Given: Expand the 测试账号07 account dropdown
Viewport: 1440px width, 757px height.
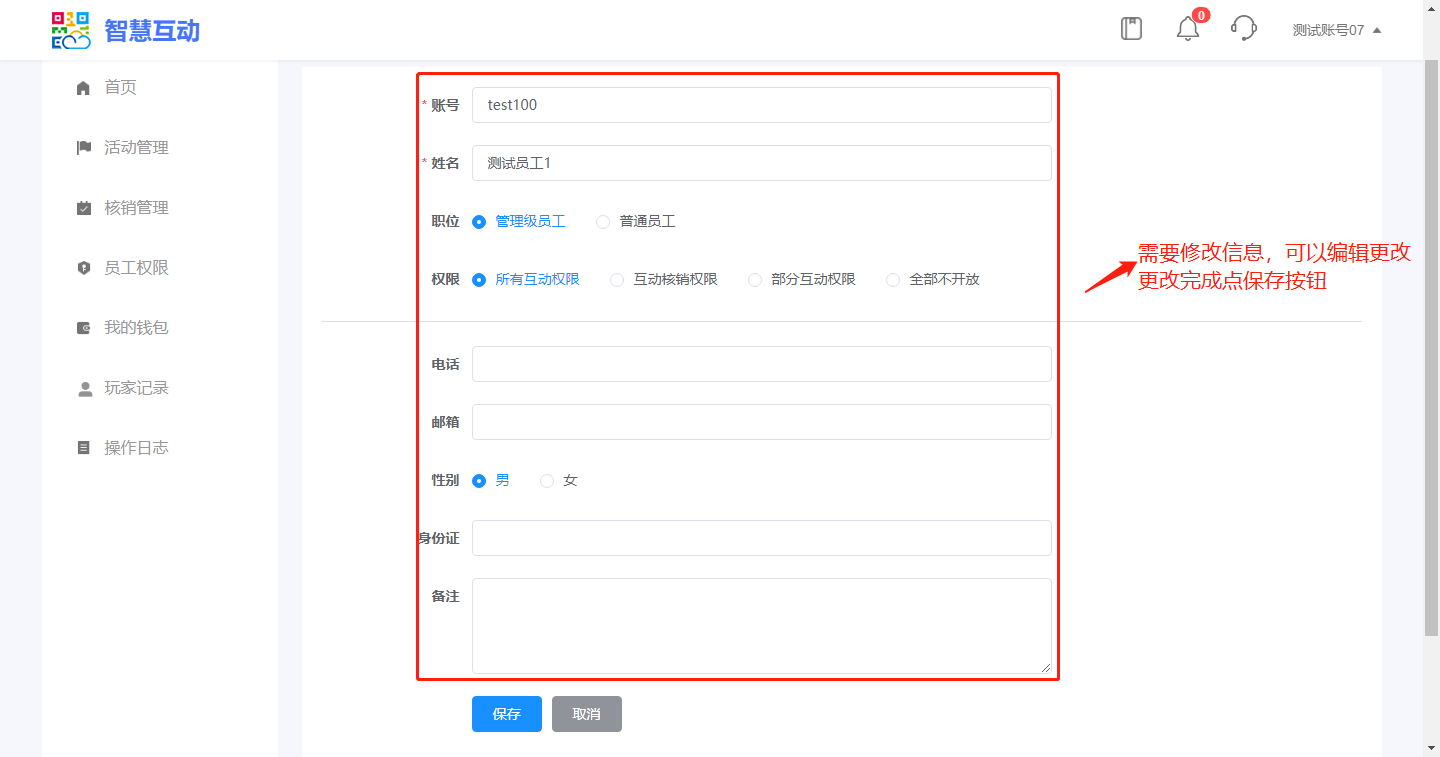Looking at the screenshot, I should coord(1336,30).
